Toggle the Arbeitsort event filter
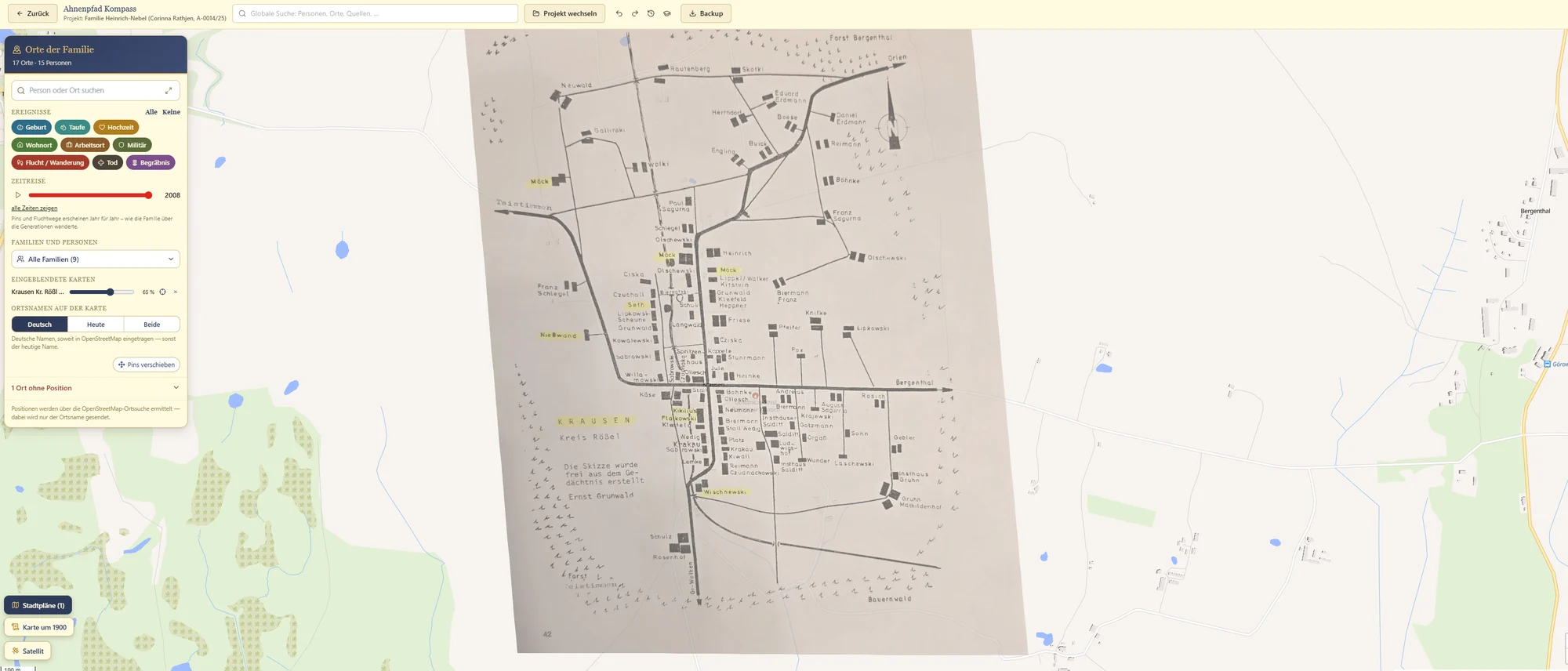 [x=85, y=145]
